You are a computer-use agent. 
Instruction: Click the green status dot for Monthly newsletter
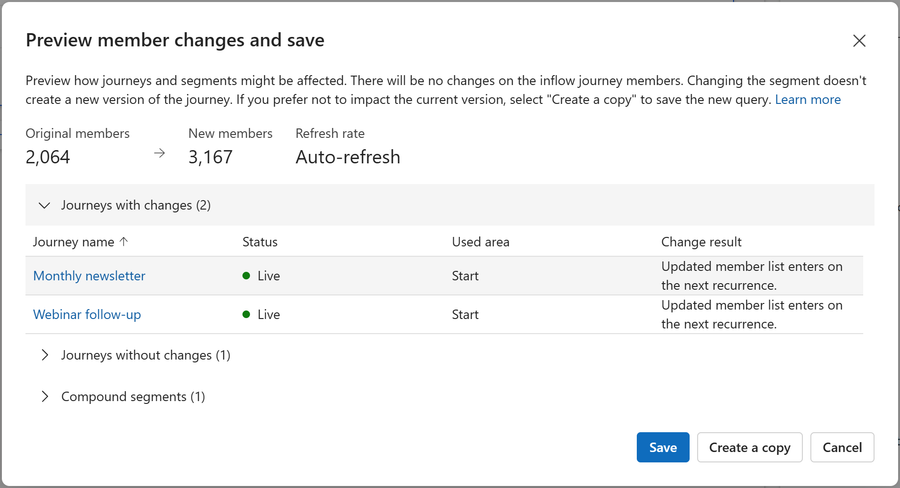[x=246, y=276]
